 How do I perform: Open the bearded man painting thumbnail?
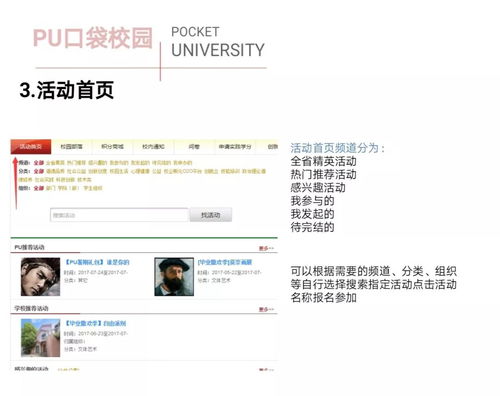click(174, 277)
